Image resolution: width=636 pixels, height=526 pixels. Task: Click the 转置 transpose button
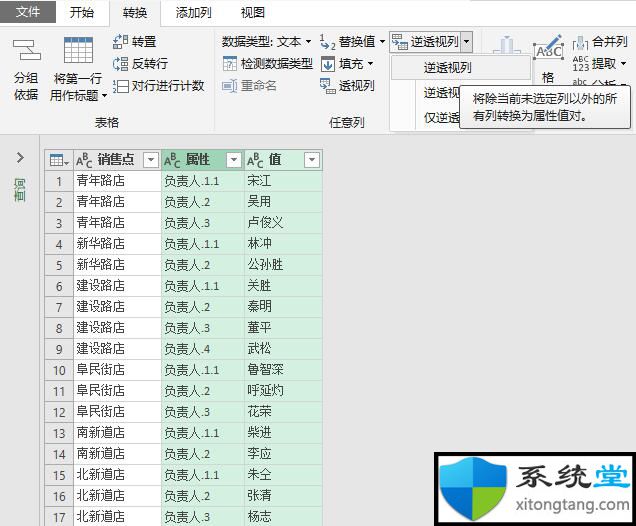click(135, 41)
